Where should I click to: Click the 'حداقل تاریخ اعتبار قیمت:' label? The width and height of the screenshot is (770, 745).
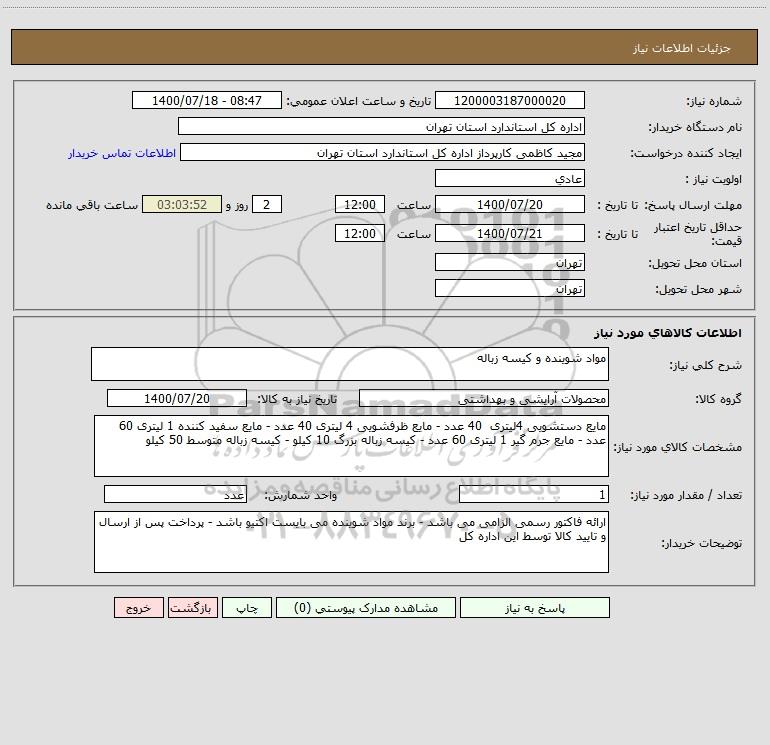pos(698,234)
